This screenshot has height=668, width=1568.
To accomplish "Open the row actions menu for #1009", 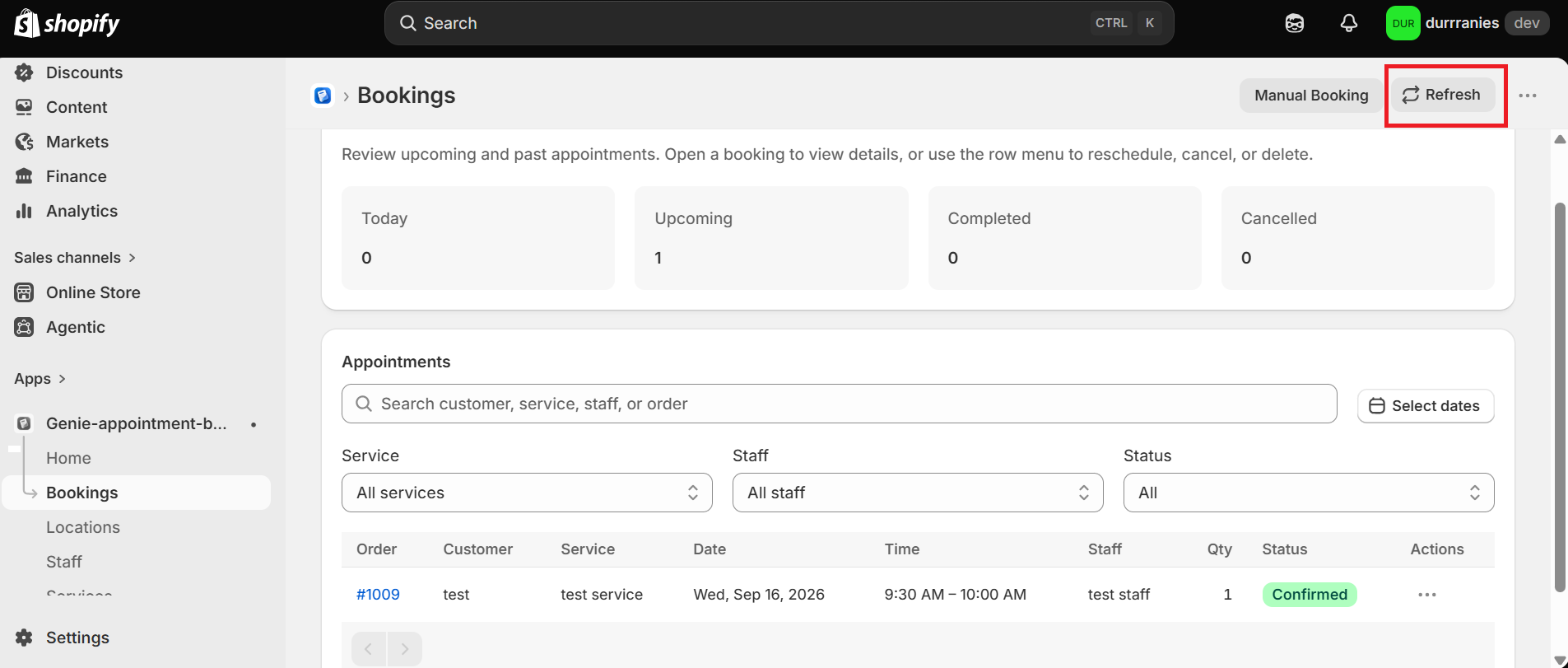I will point(1427,595).
